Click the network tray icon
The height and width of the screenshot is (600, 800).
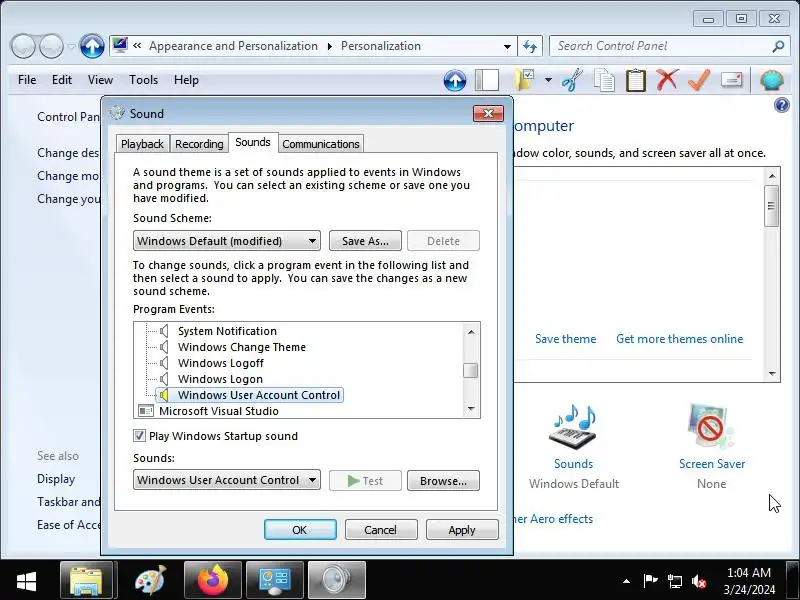pyautogui.click(x=674, y=581)
